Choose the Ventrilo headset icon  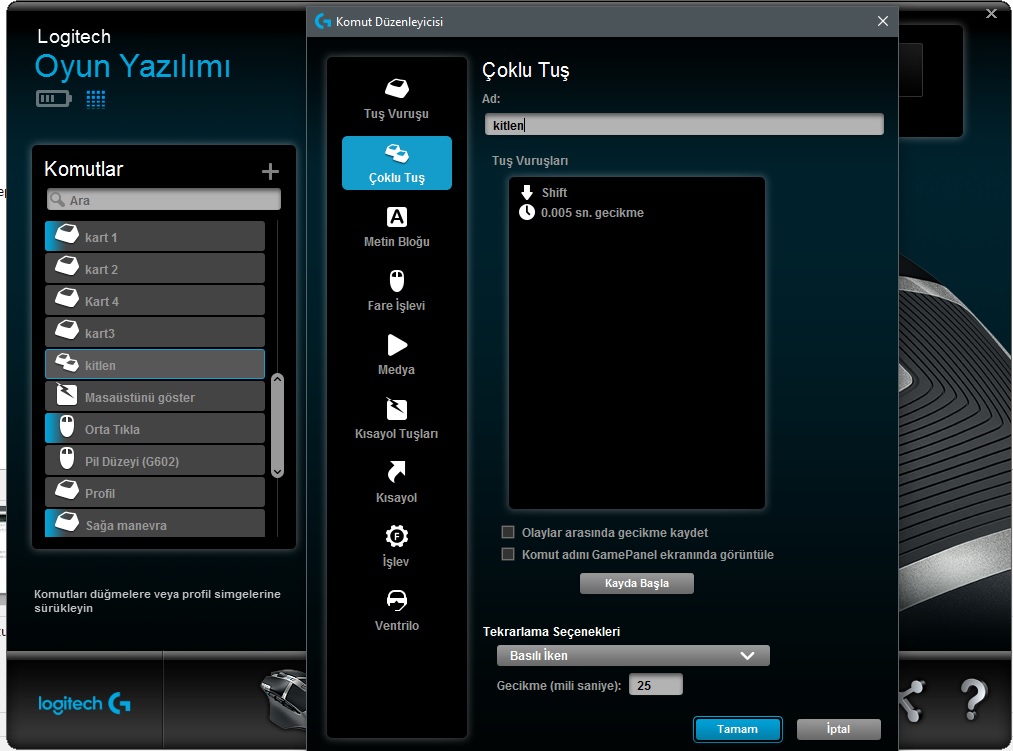pos(397,600)
